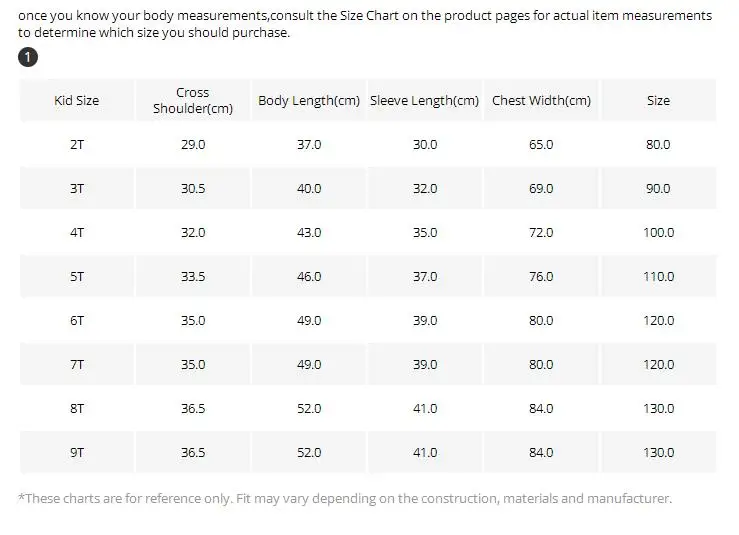The width and height of the screenshot is (739, 535).
Task: Select the 6T row label
Action: (x=77, y=321)
